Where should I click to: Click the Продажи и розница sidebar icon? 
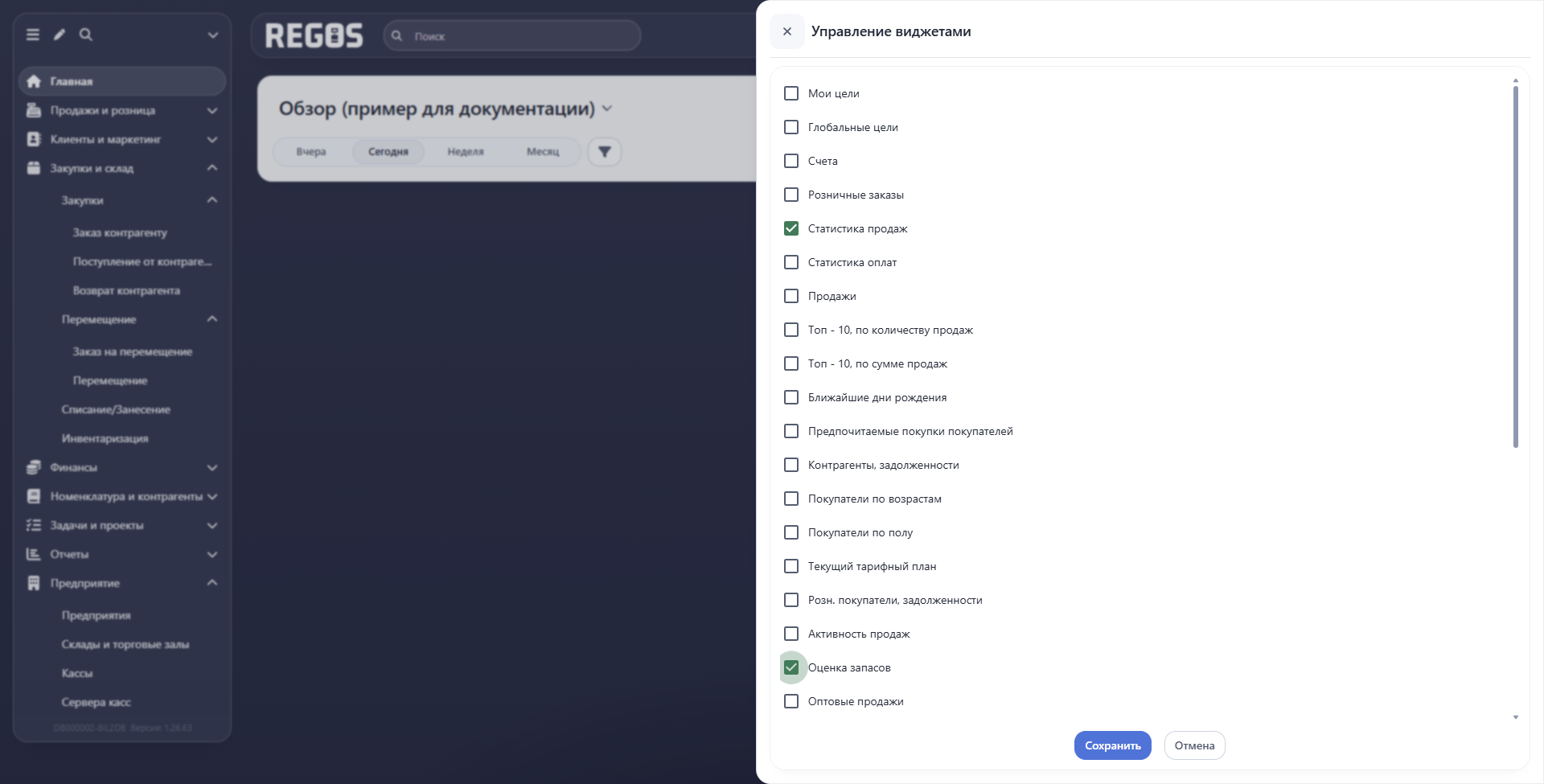34,110
